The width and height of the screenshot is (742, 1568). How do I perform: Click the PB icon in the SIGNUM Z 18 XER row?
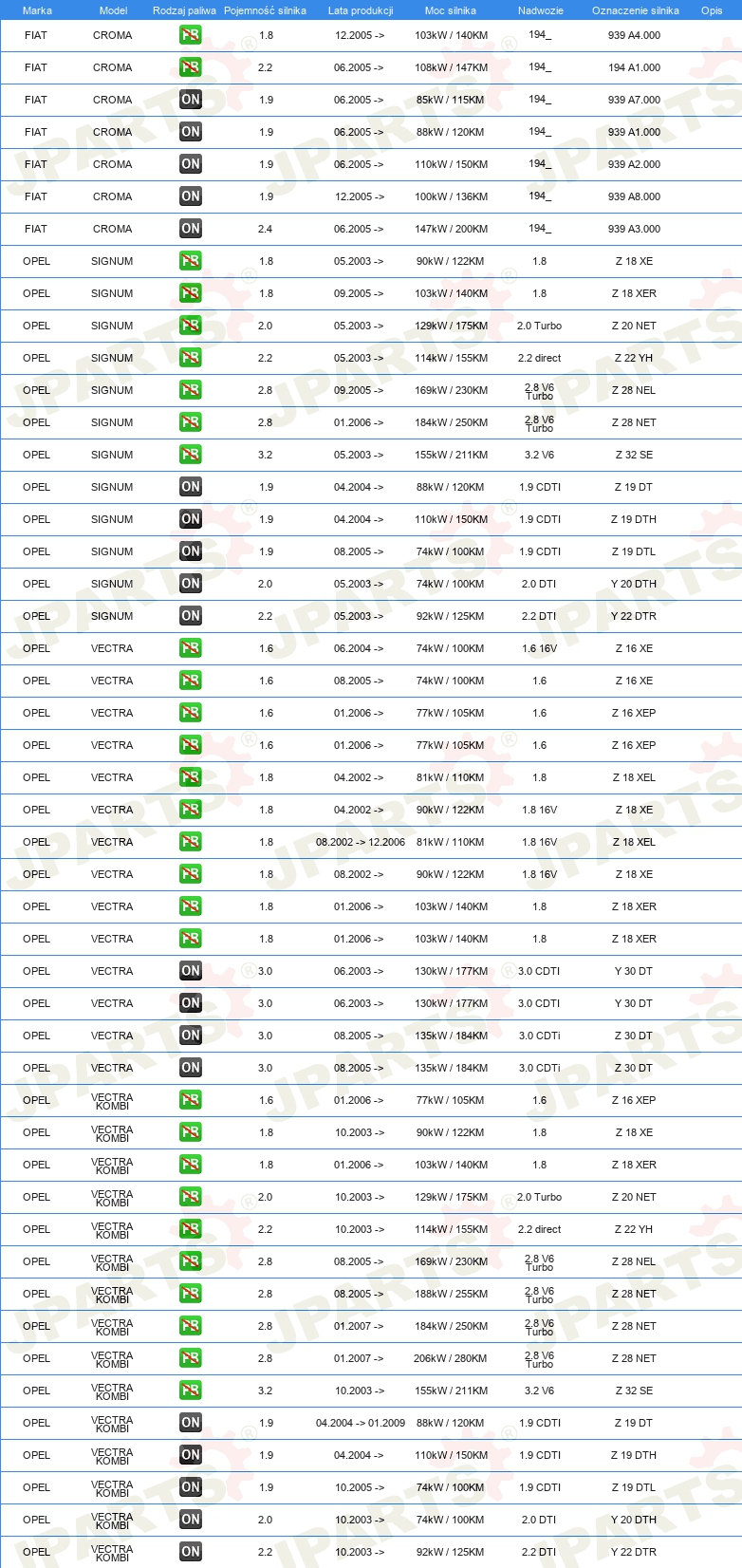(x=191, y=293)
